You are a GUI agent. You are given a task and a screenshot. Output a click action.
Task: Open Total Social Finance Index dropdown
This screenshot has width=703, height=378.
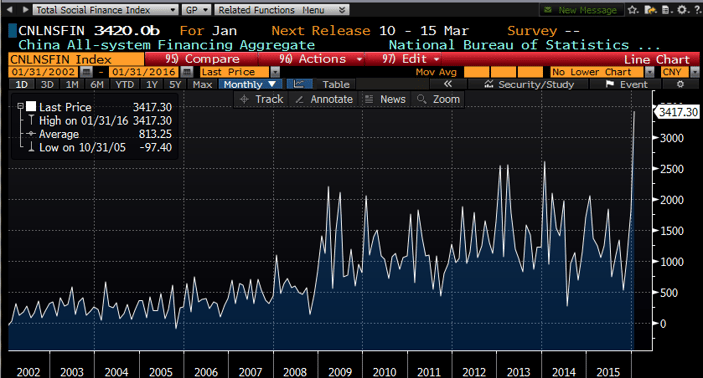tap(105, 10)
